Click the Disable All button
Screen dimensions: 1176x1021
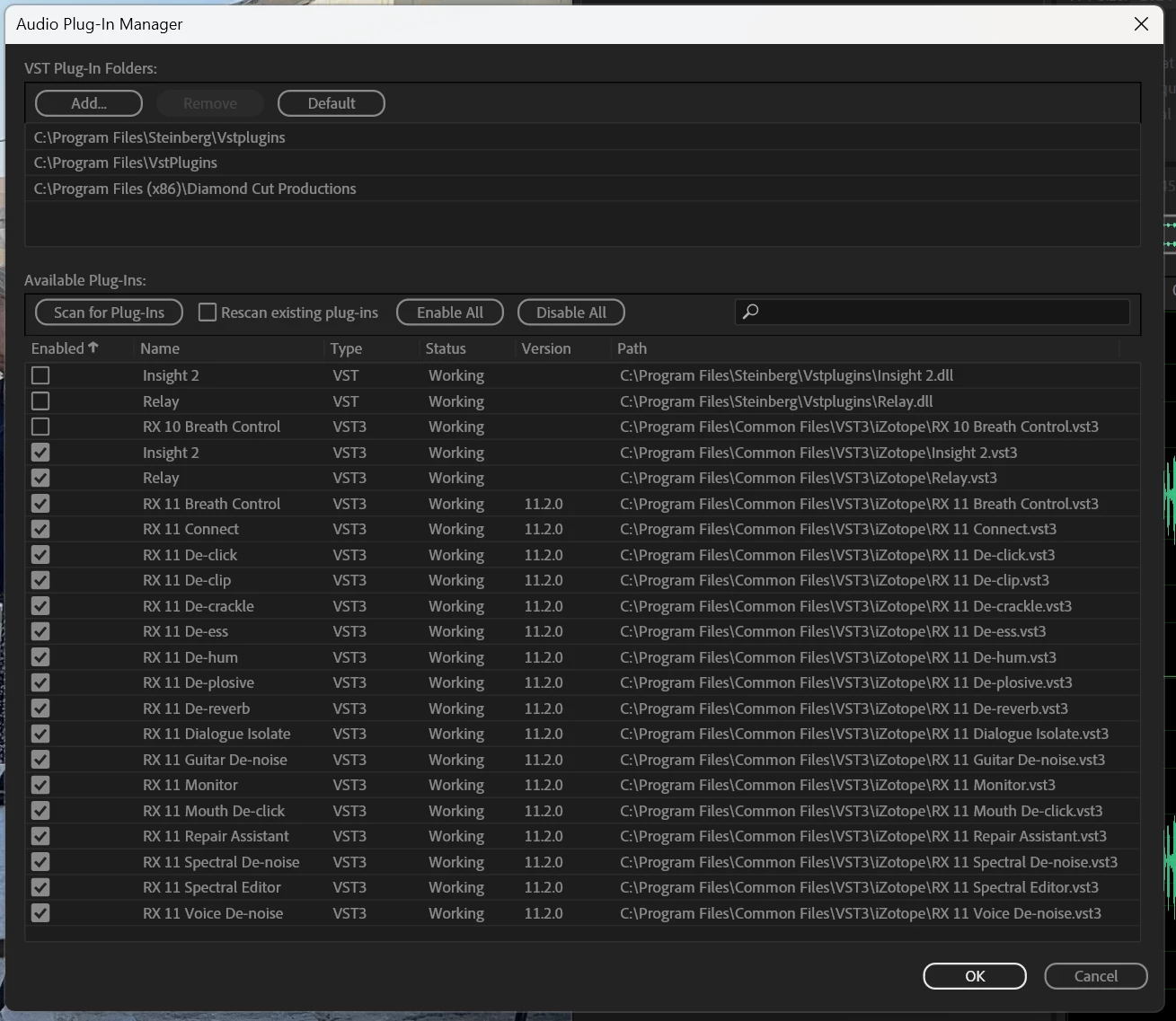coord(571,312)
